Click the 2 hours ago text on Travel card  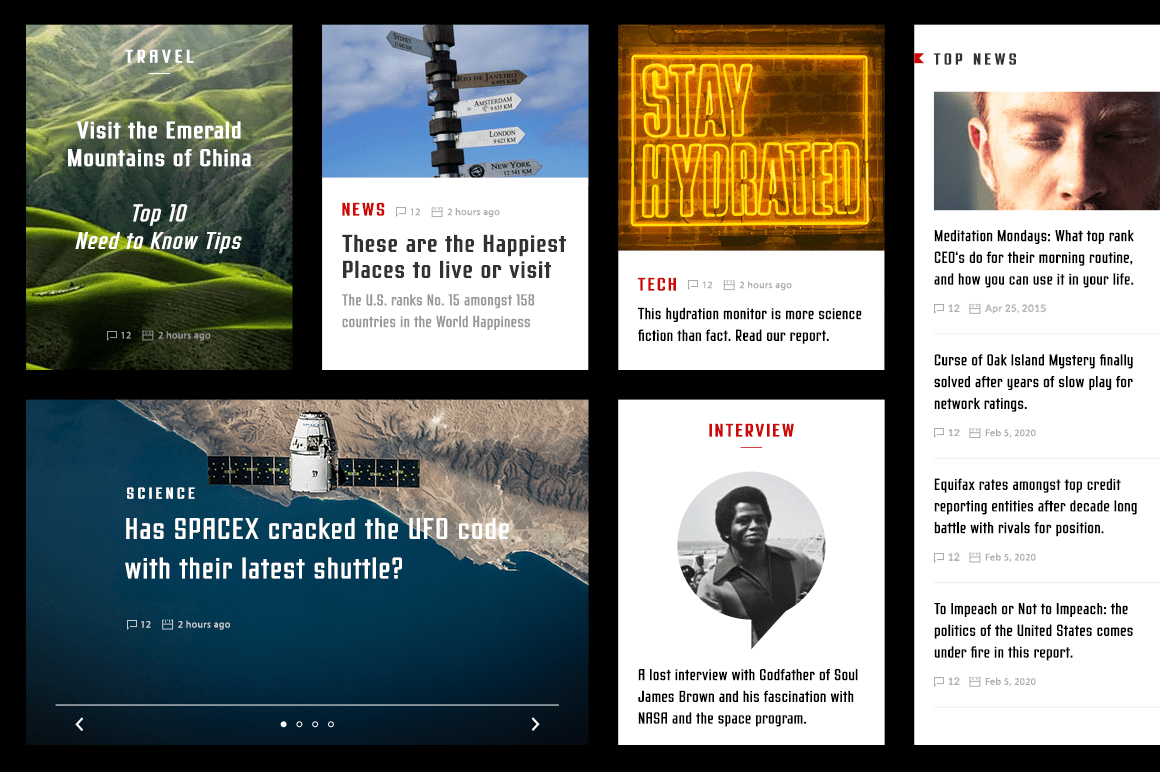click(x=184, y=335)
